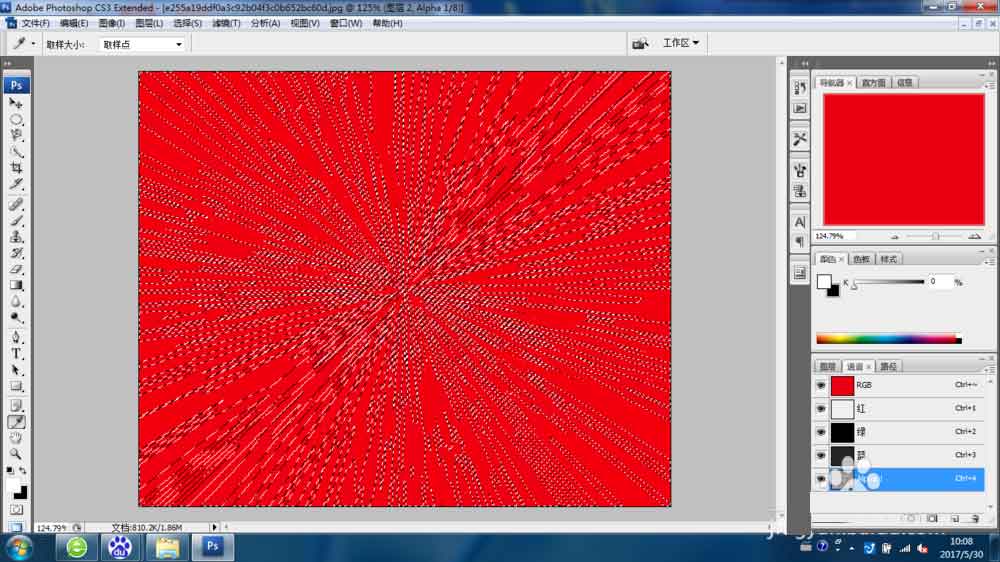Open the 文件(F) menu
This screenshot has width=1000, height=562.
35,23
